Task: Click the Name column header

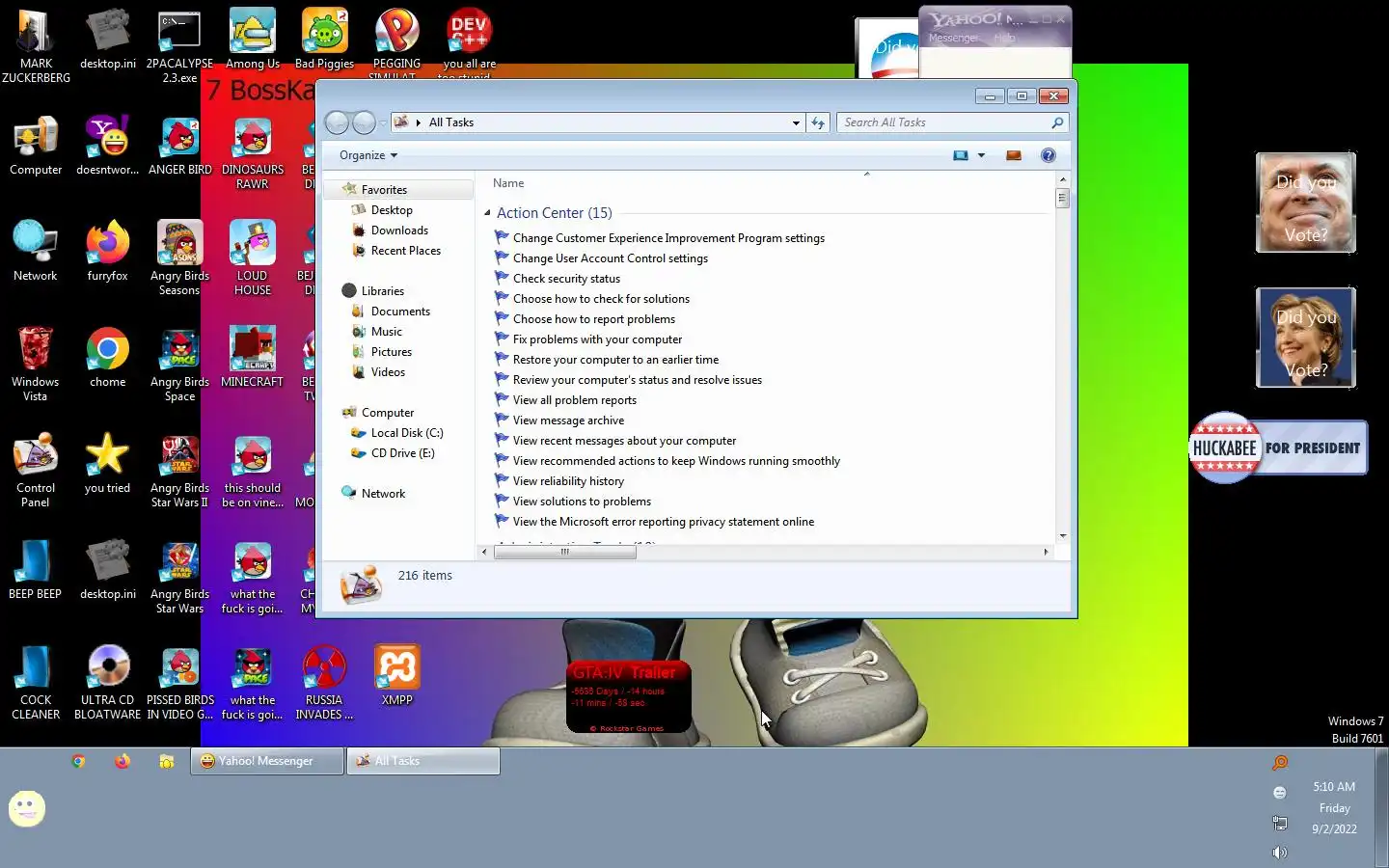Action: pyautogui.click(x=508, y=183)
